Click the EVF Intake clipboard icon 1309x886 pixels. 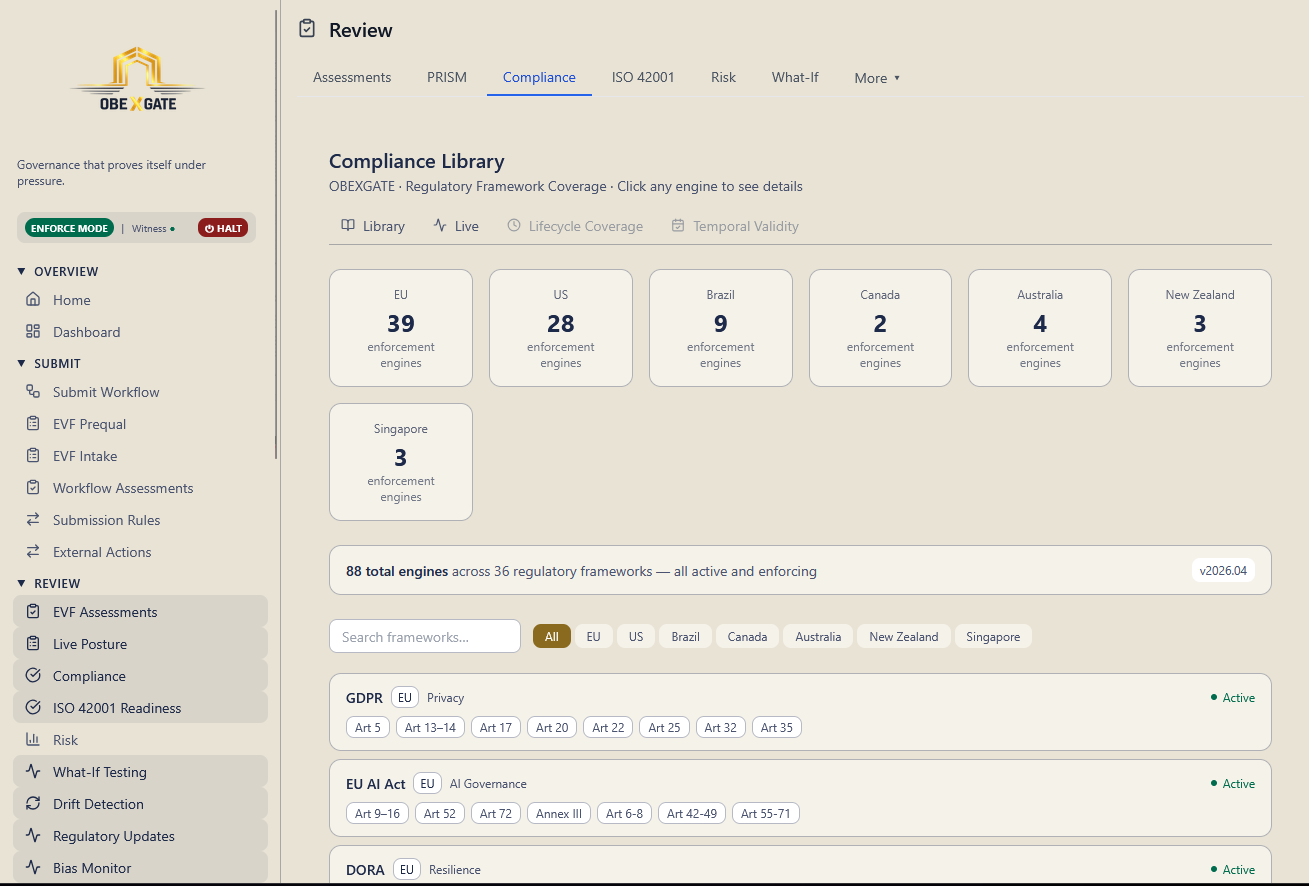[33, 456]
